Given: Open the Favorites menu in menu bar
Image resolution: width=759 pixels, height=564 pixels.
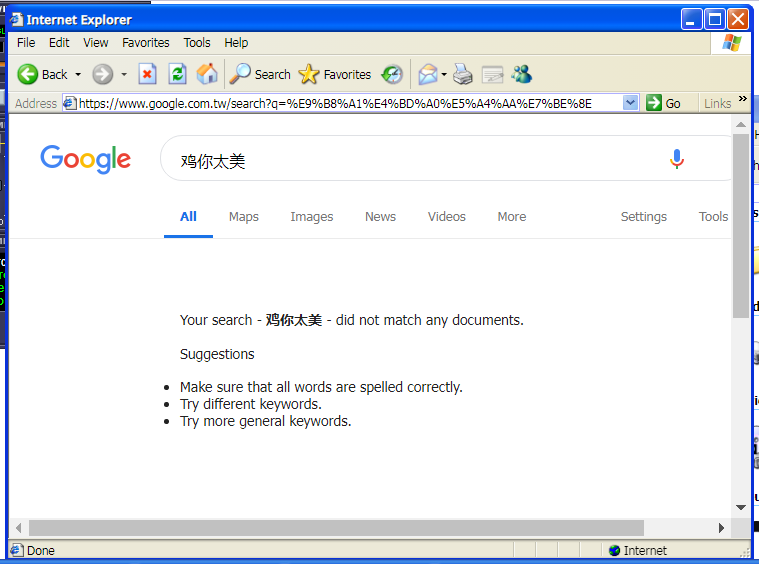Looking at the screenshot, I should 146,43.
